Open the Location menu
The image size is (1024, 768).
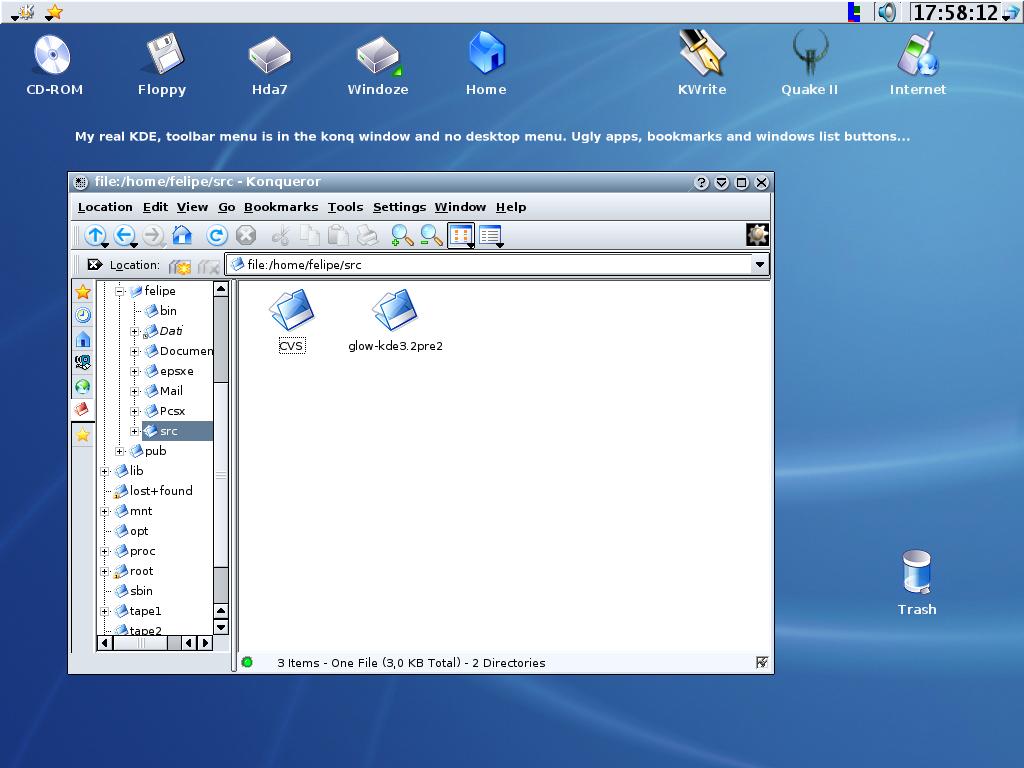coord(104,207)
